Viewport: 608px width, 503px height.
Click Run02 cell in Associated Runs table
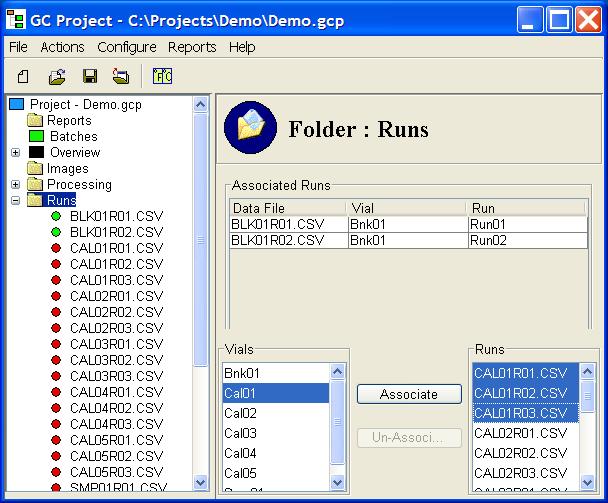point(528,240)
